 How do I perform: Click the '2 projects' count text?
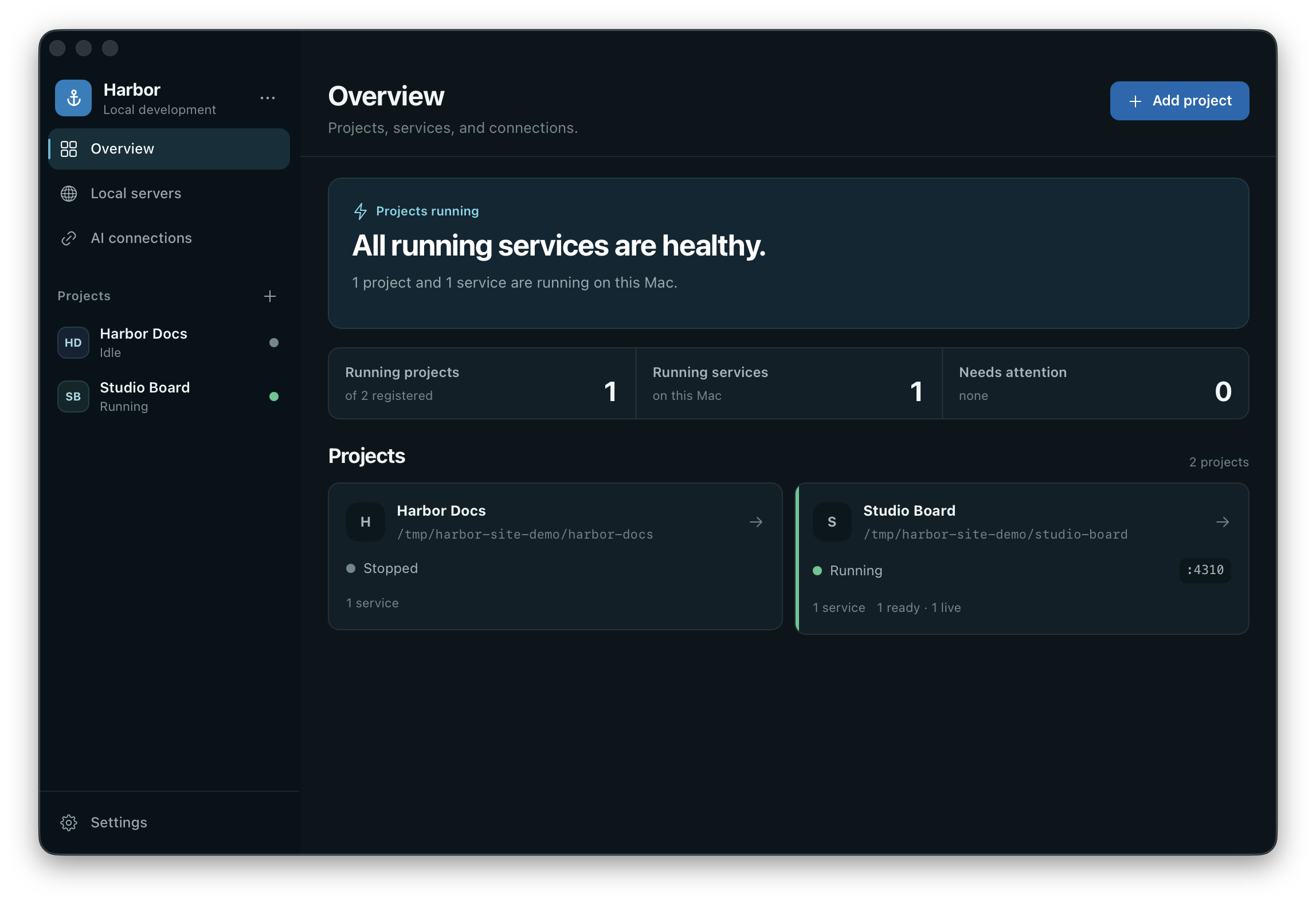point(1219,462)
